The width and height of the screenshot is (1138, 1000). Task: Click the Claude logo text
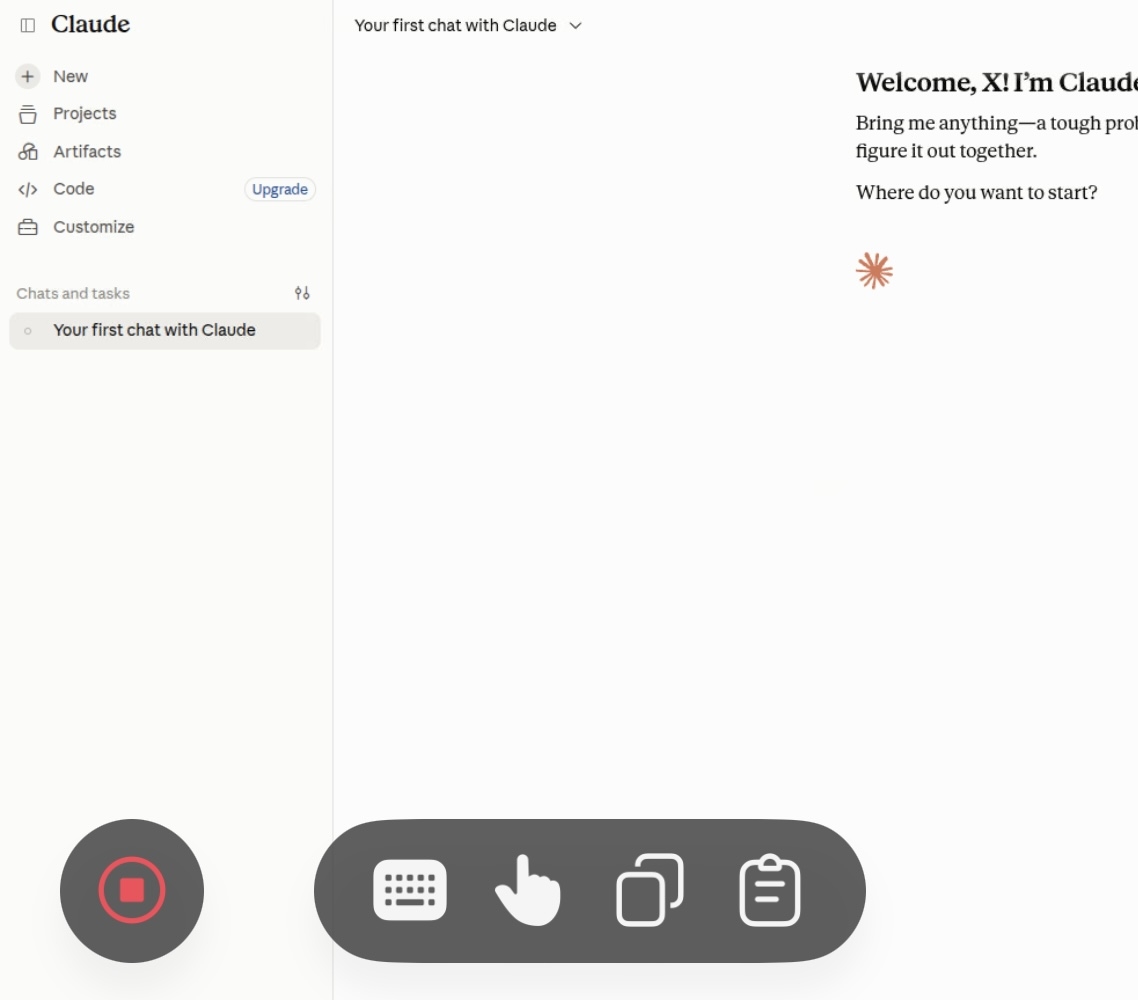point(91,25)
